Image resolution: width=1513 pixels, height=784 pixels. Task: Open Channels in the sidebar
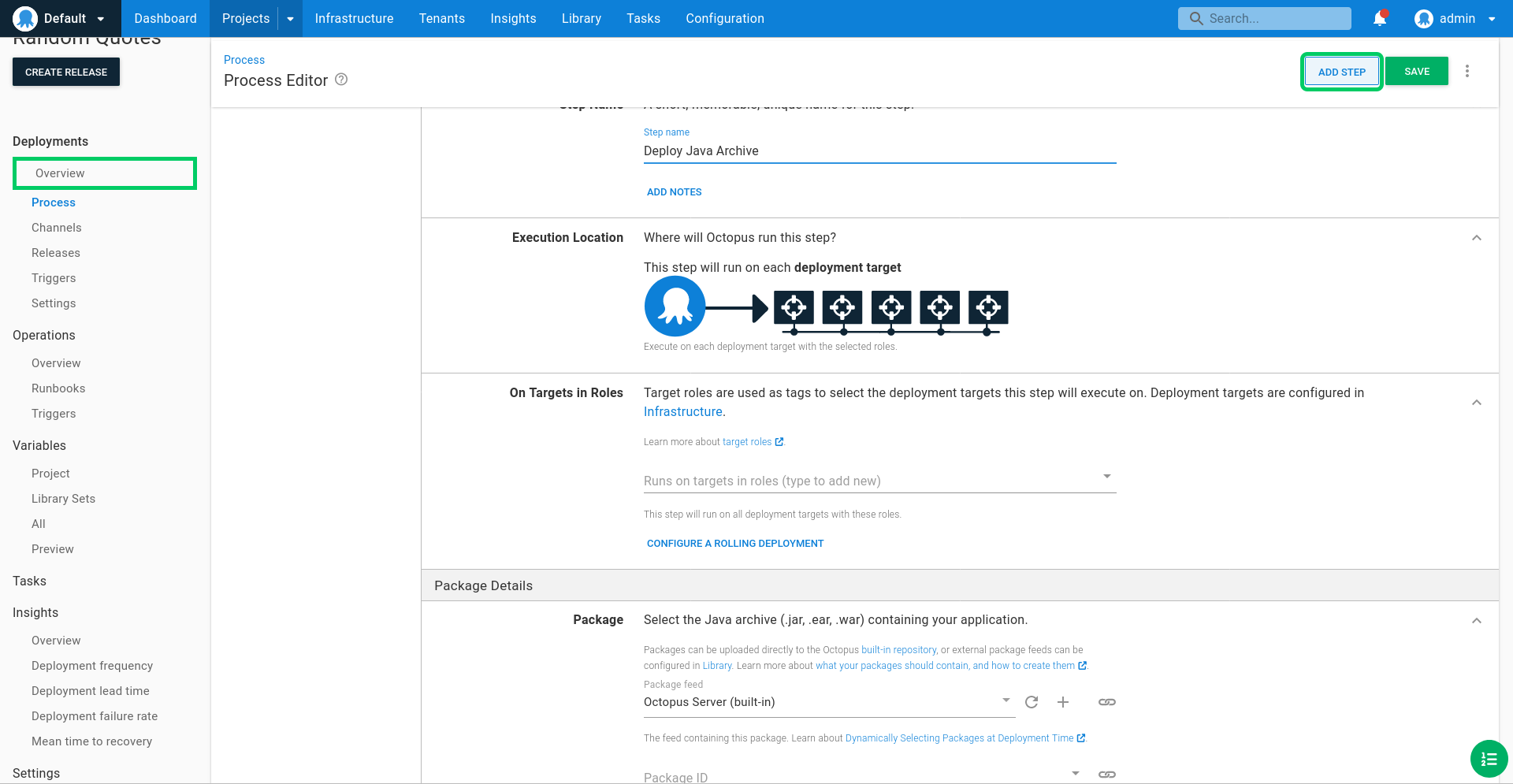[57, 228]
